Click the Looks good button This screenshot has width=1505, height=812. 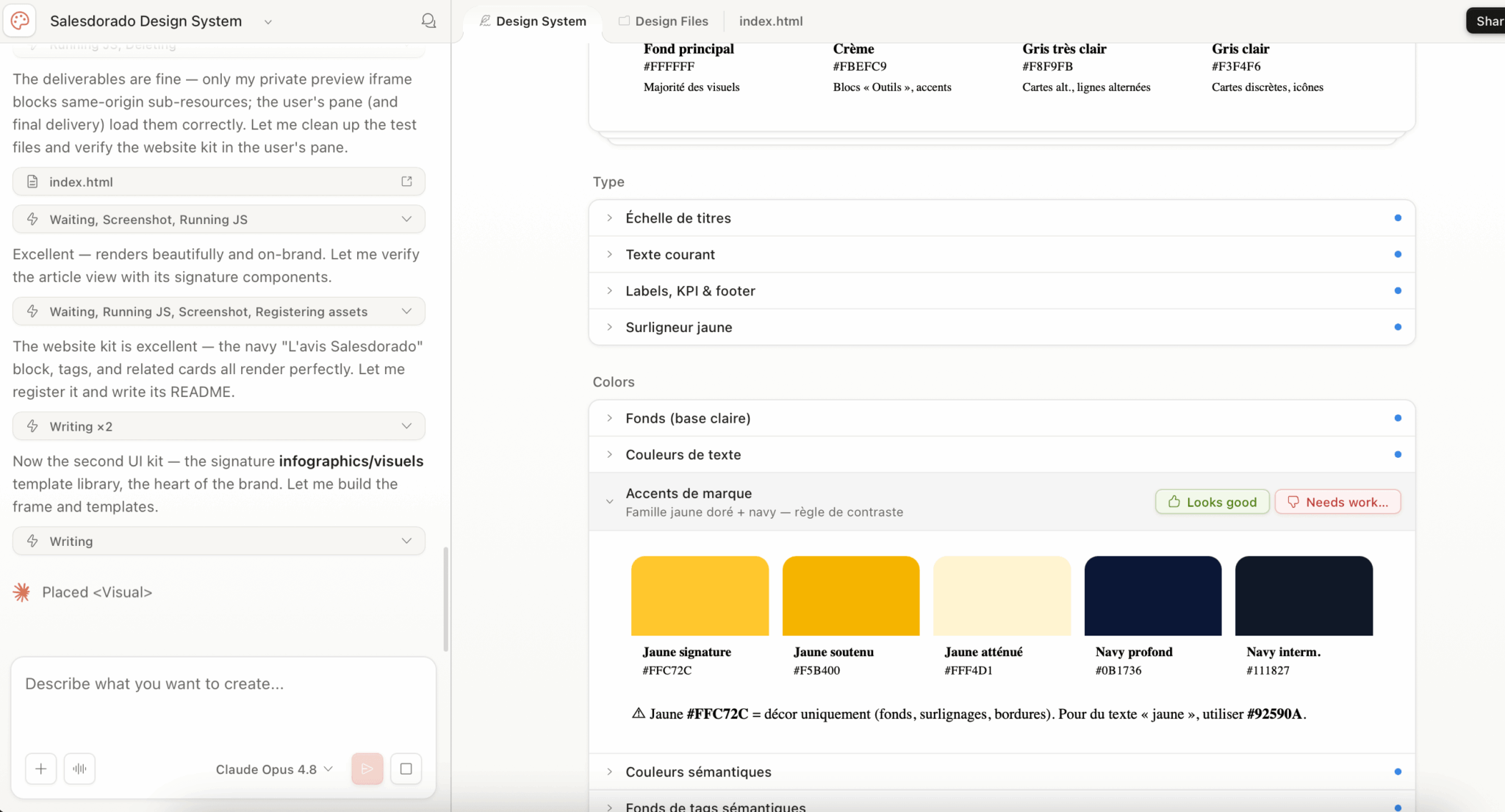click(1212, 502)
